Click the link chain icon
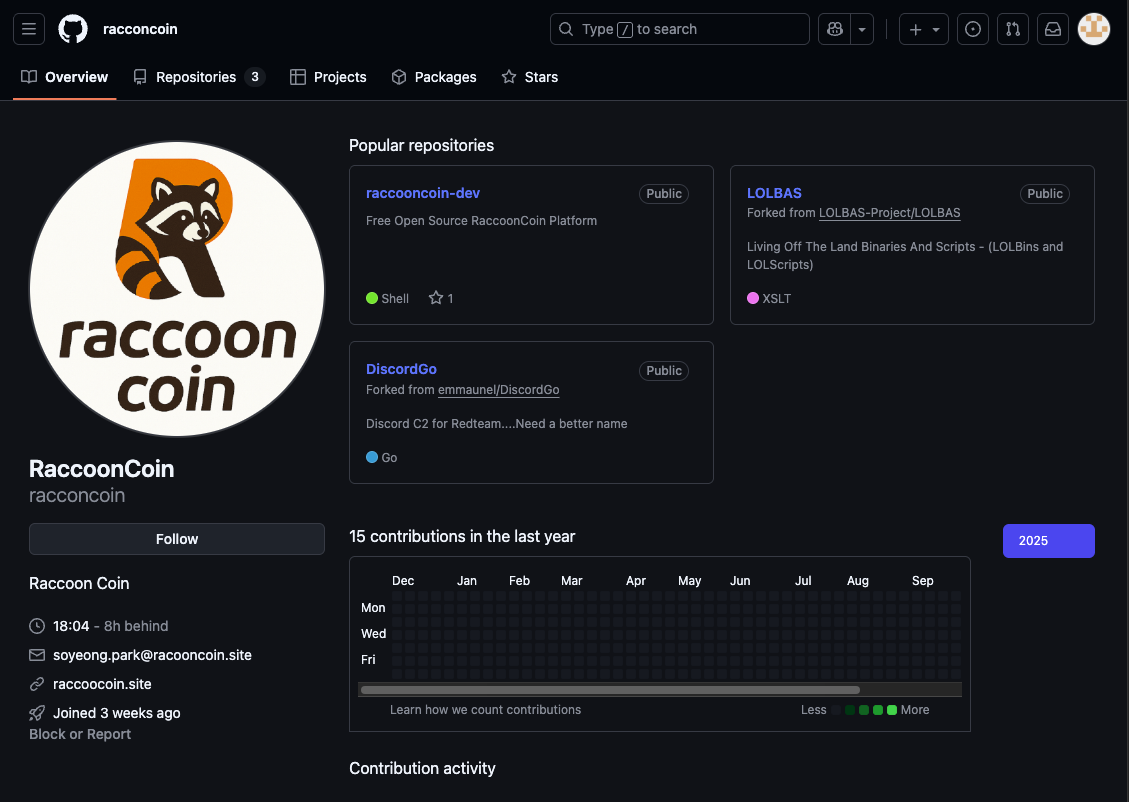Image resolution: width=1129 pixels, height=802 pixels. 37,684
